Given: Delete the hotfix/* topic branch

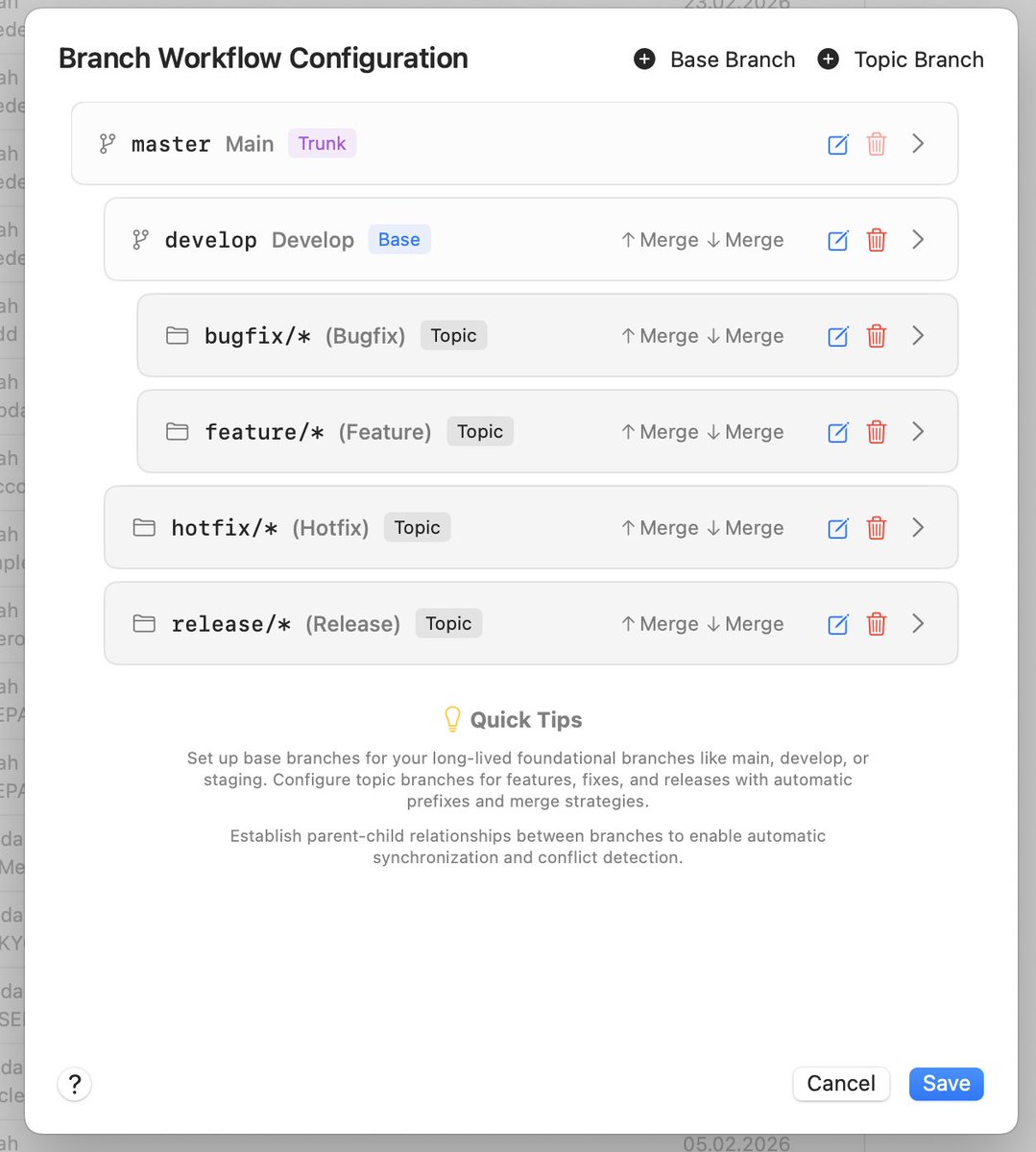Looking at the screenshot, I should point(877,528).
